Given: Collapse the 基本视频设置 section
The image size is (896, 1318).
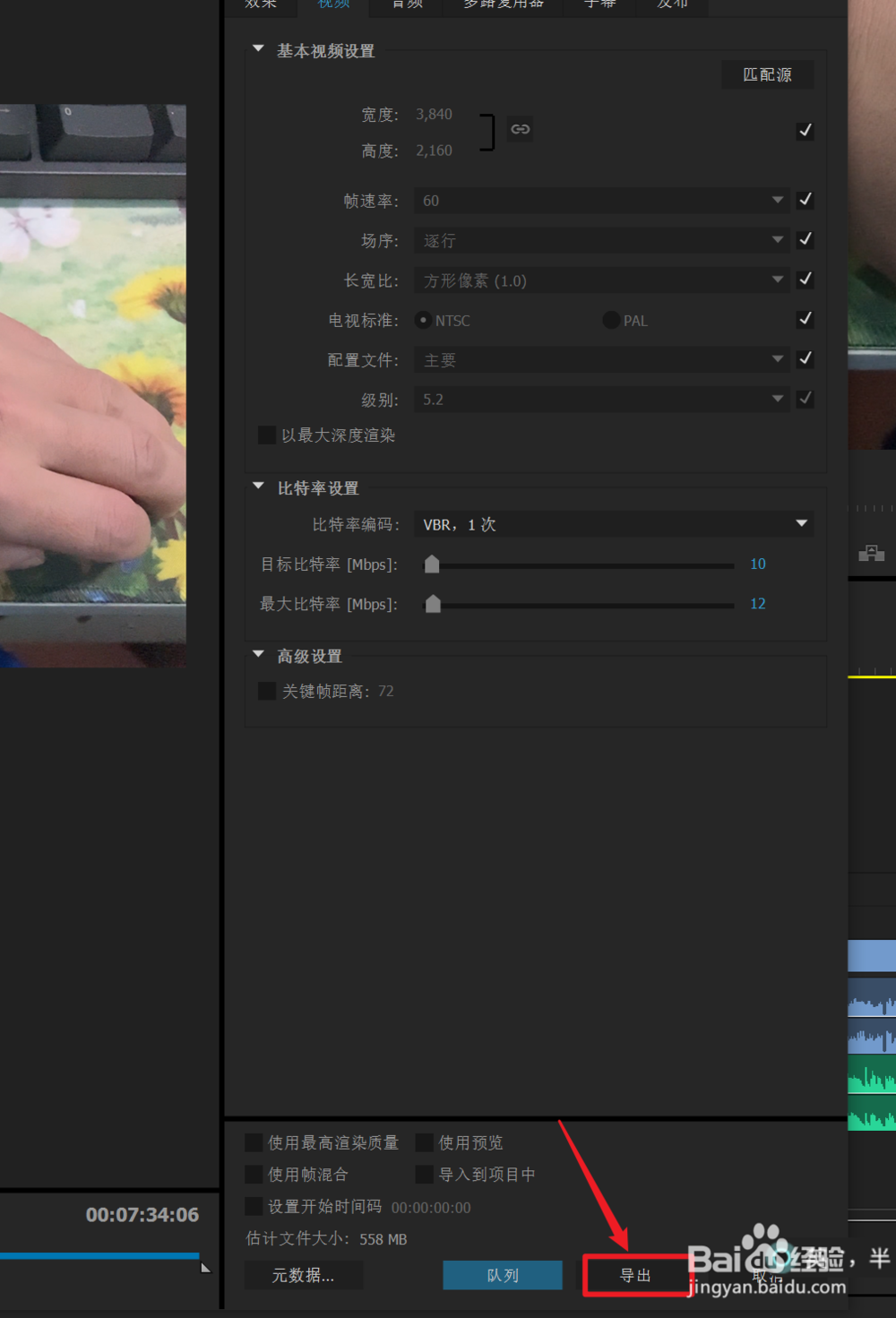Looking at the screenshot, I should (258, 49).
